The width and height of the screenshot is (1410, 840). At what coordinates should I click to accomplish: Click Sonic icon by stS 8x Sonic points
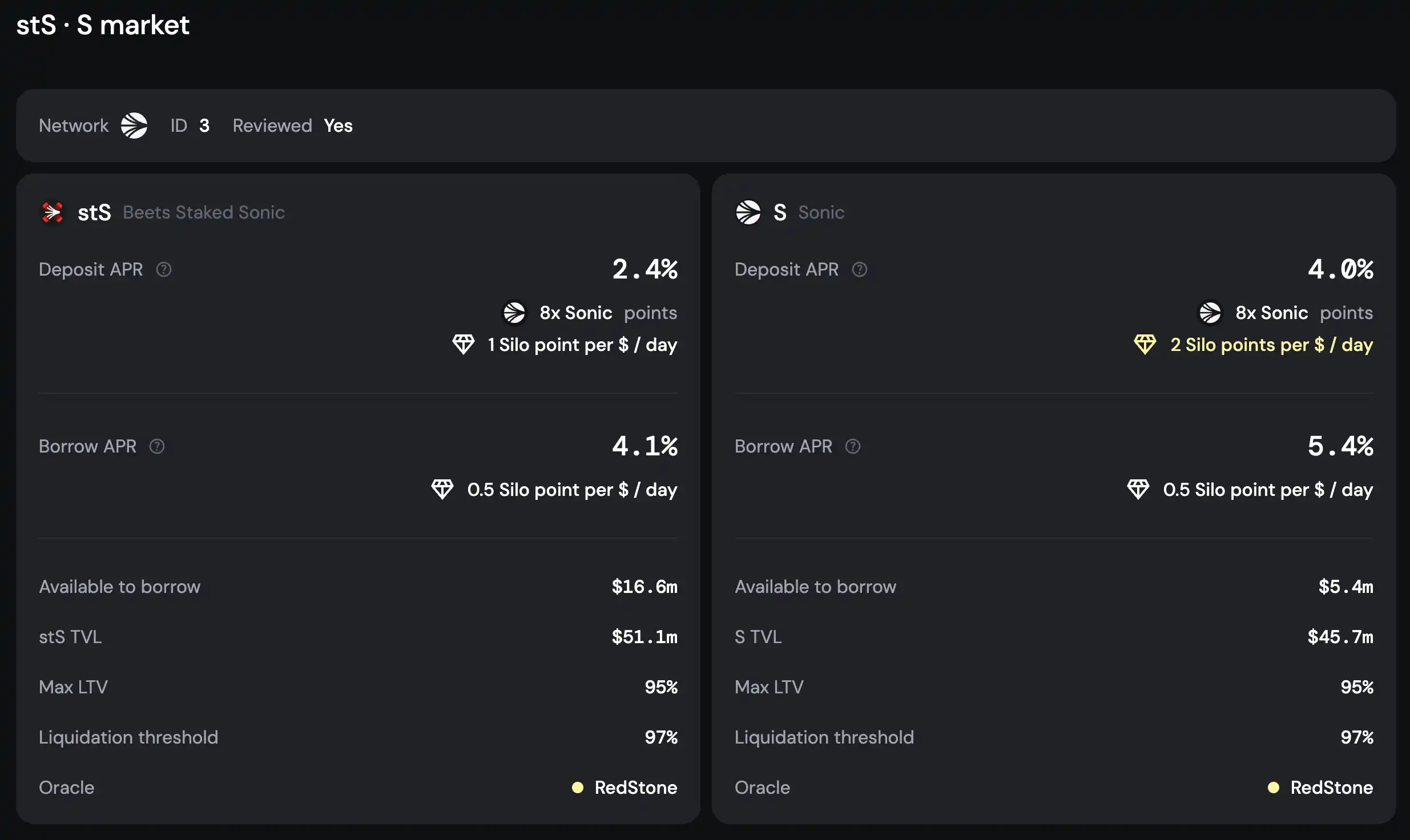point(514,313)
